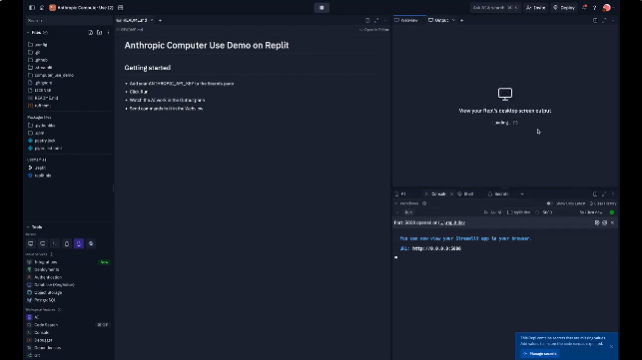Dismiss the secrets notification popup
The height and width of the screenshot is (360, 642).
coord(611,346)
